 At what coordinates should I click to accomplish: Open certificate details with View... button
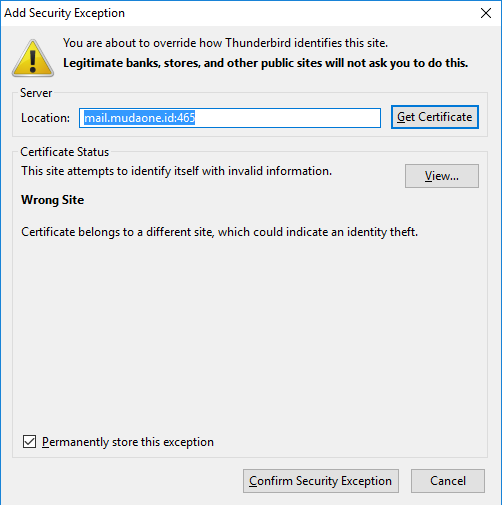[x=442, y=176]
